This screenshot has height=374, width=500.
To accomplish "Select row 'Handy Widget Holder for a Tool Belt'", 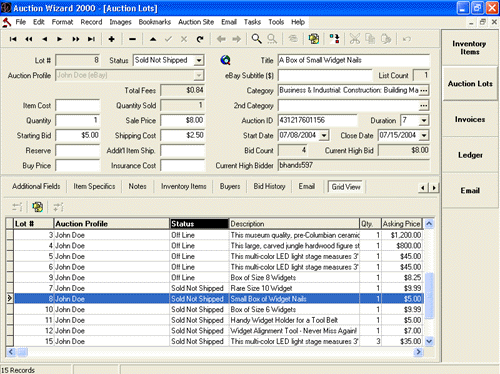I will tap(219, 320).
